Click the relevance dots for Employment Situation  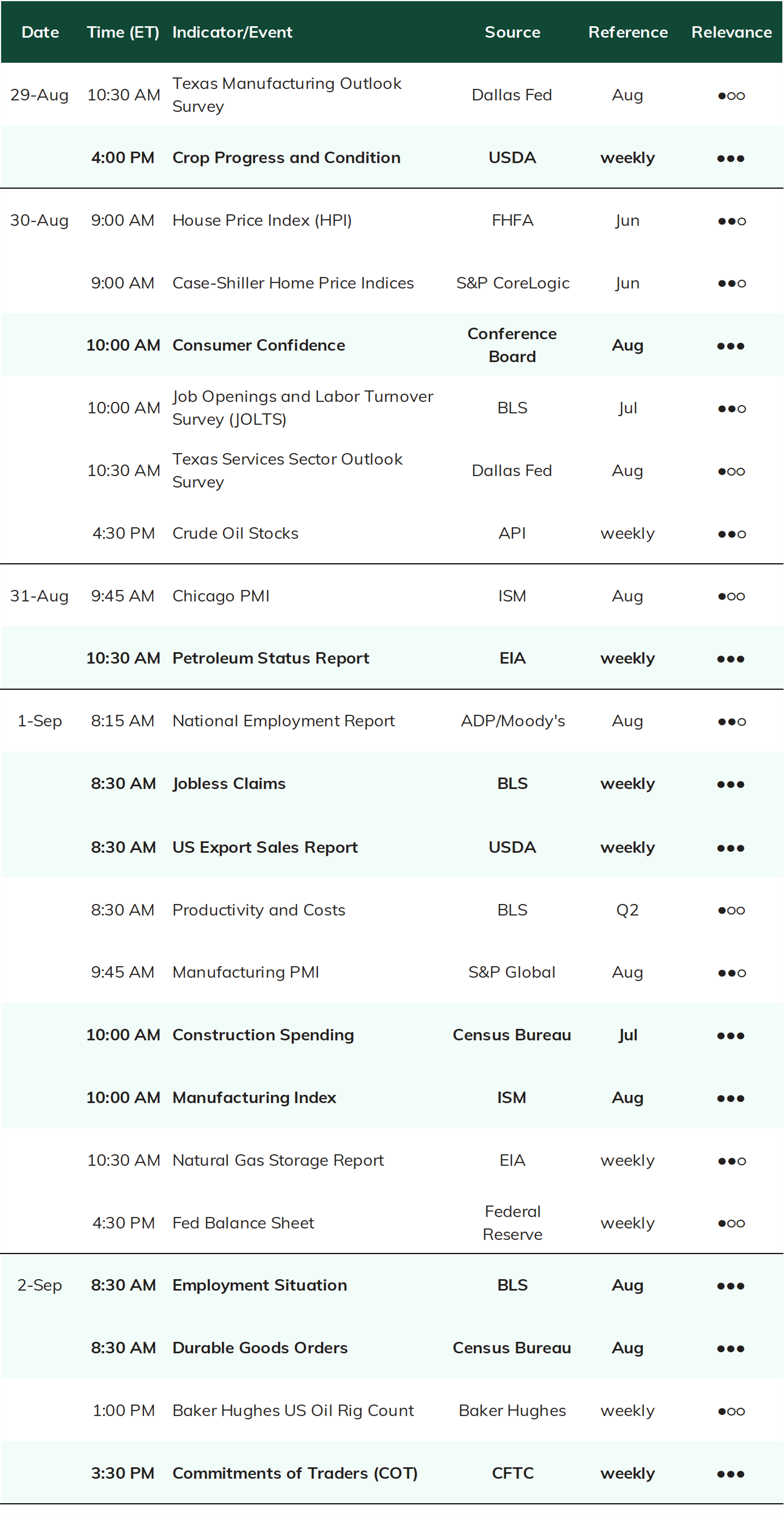[x=731, y=1286]
